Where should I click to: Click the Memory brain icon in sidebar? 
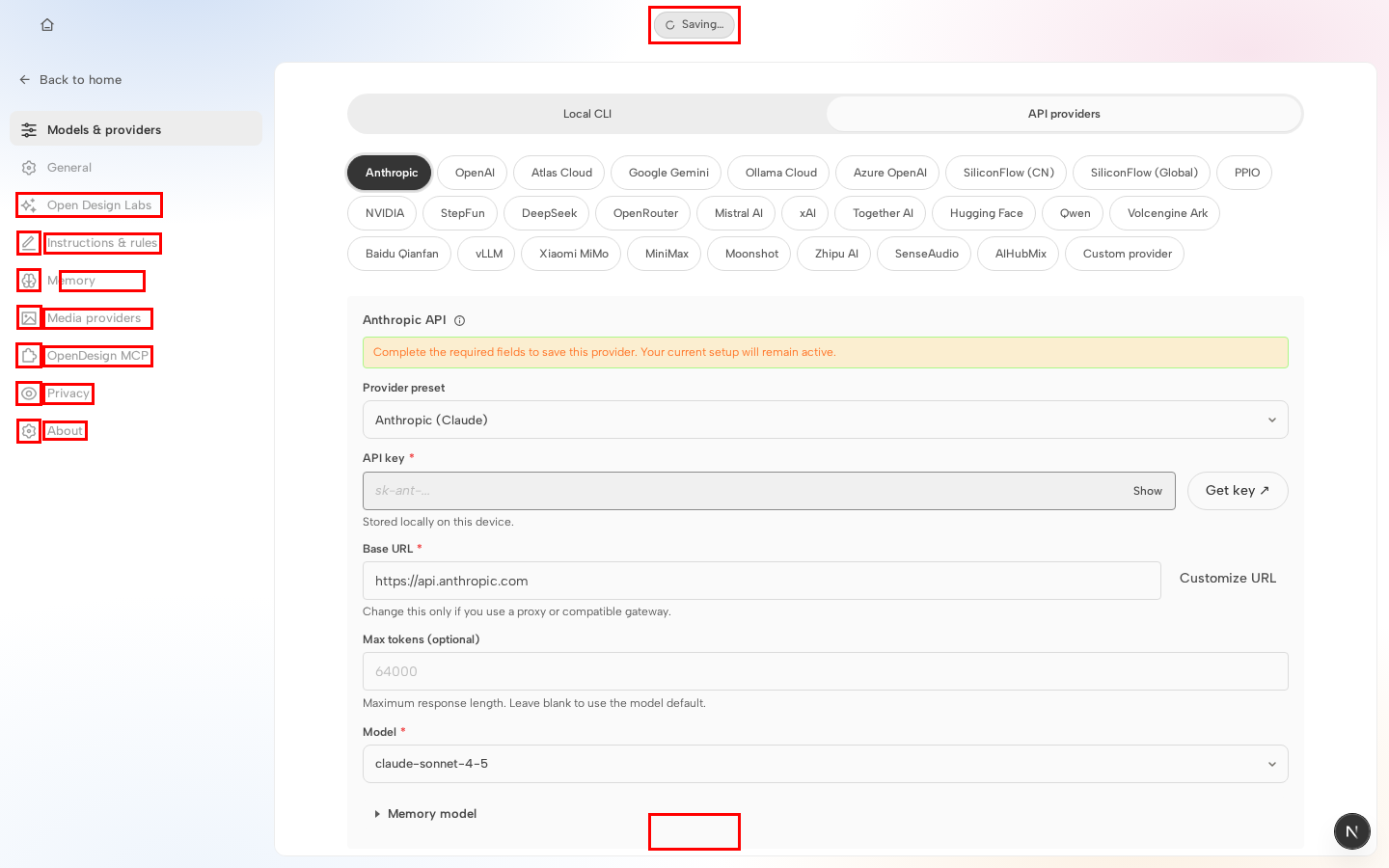point(29,281)
